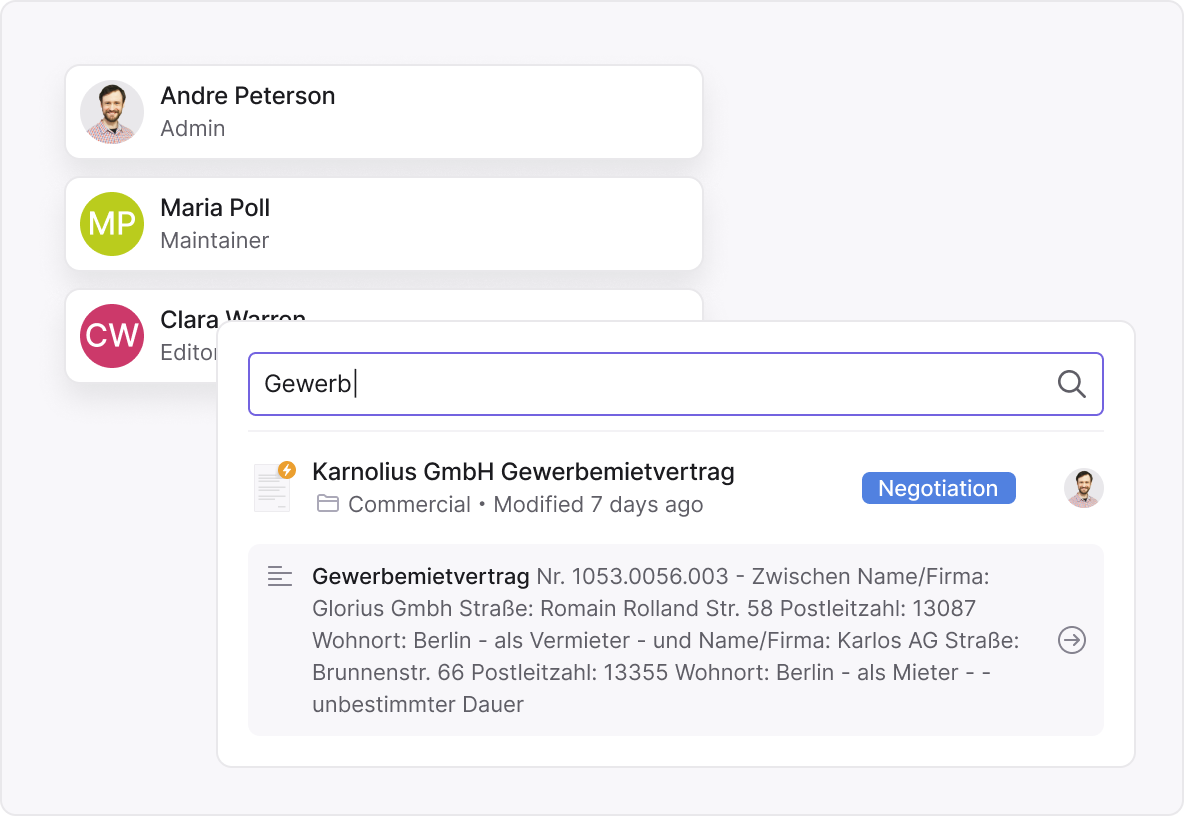
Task: Click the circled arrow in the text snippet
Action: click(1071, 640)
